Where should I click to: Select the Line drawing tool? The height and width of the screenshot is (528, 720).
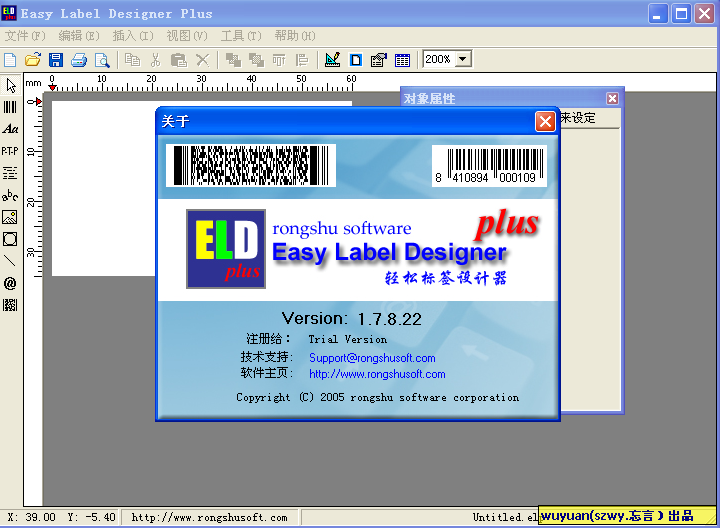[10, 261]
